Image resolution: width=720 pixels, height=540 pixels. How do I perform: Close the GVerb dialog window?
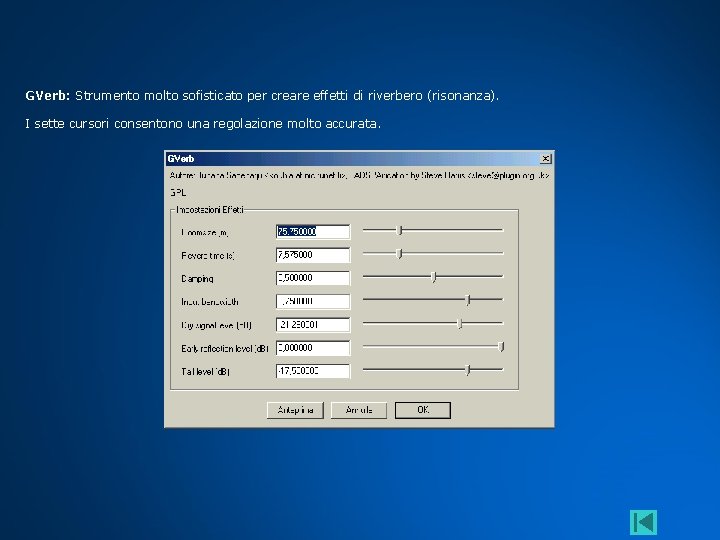546,159
